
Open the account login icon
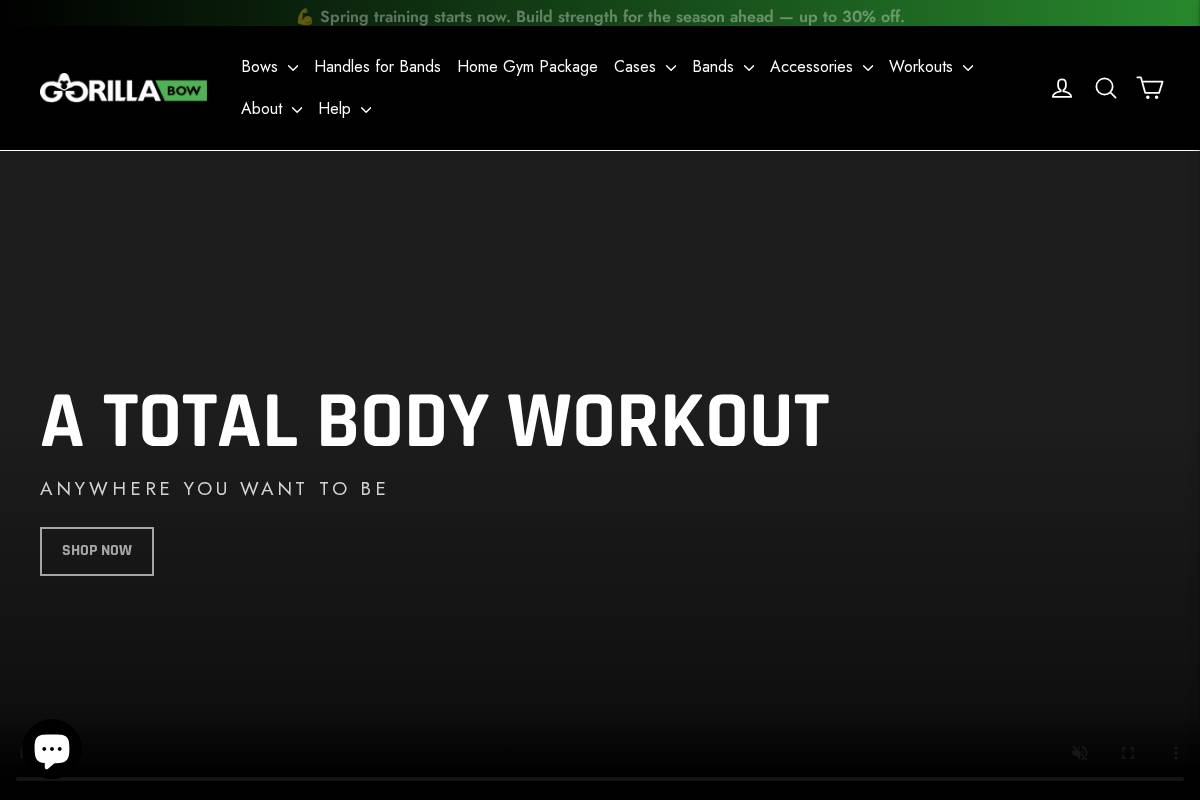(x=1062, y=88)
